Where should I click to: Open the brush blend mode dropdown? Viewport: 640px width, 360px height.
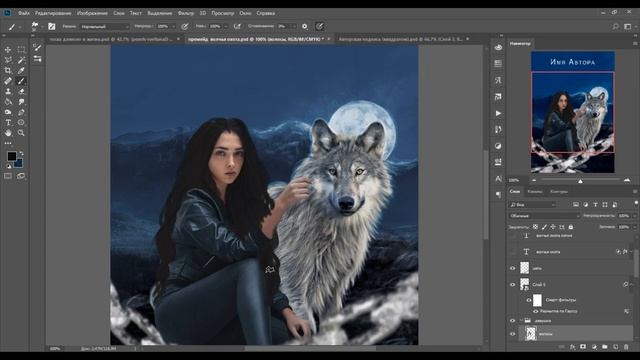pyautogui.click(x=104, y=26)
